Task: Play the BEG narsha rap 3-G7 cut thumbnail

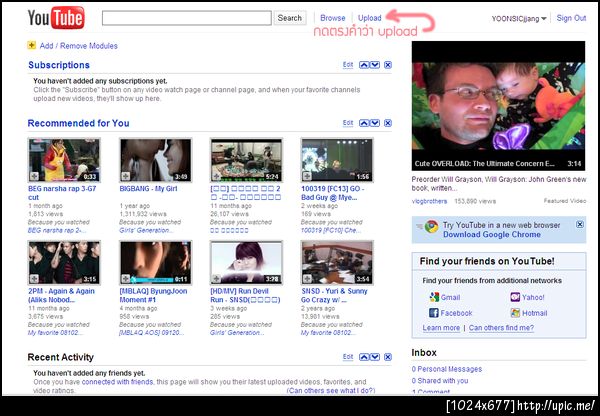Action: click(x=64, y=160)
